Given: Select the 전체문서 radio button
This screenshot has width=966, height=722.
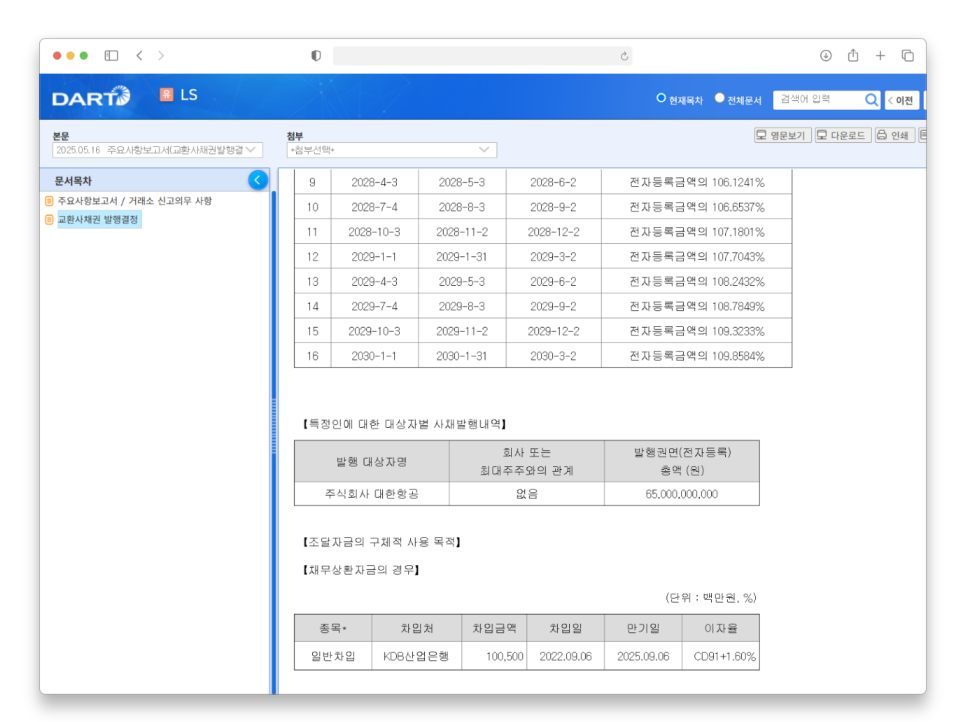Looking at the screenshot, I should (x=719, y=98).
